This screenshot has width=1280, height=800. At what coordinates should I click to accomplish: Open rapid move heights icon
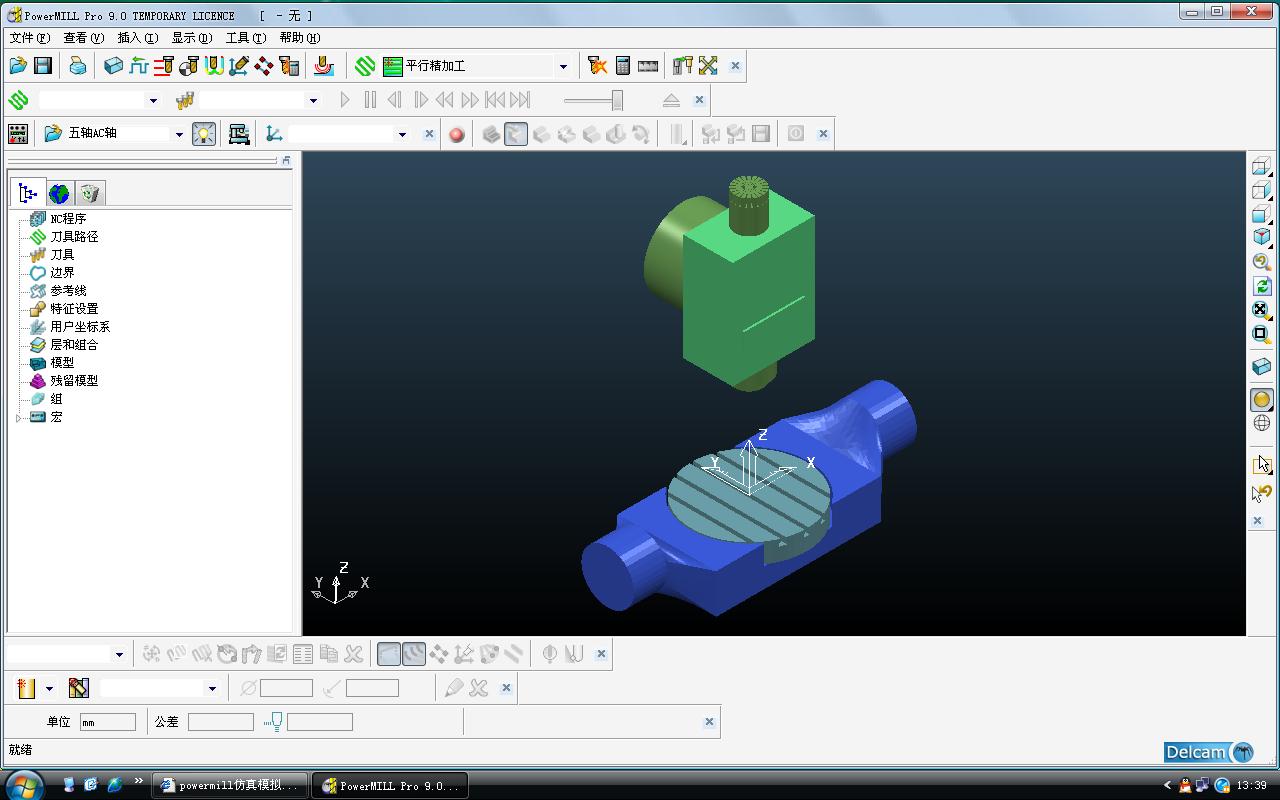pyautogui.click(x=163, y=66)
